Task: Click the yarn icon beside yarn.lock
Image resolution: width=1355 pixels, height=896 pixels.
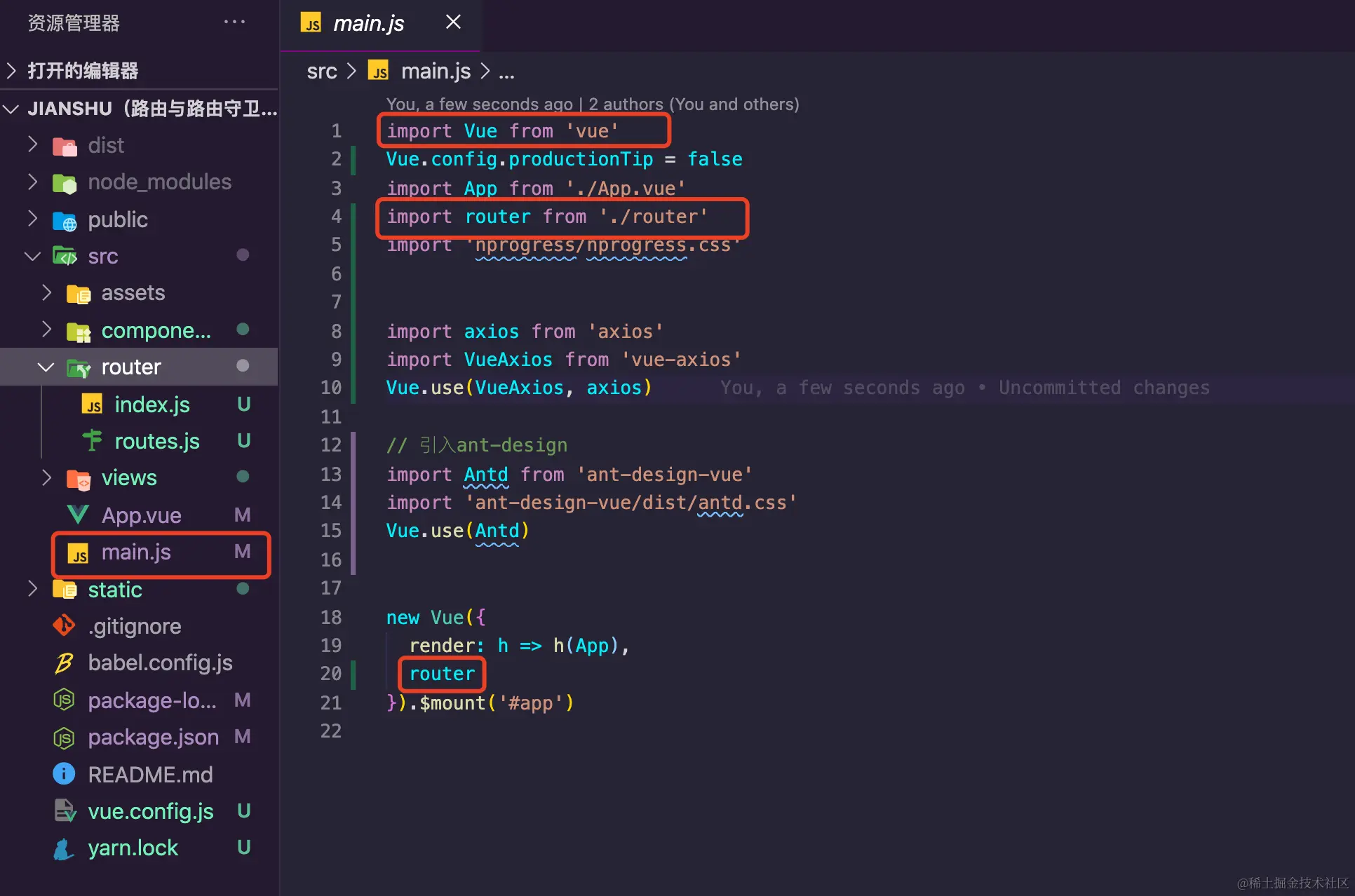Action: click(64, 848)
